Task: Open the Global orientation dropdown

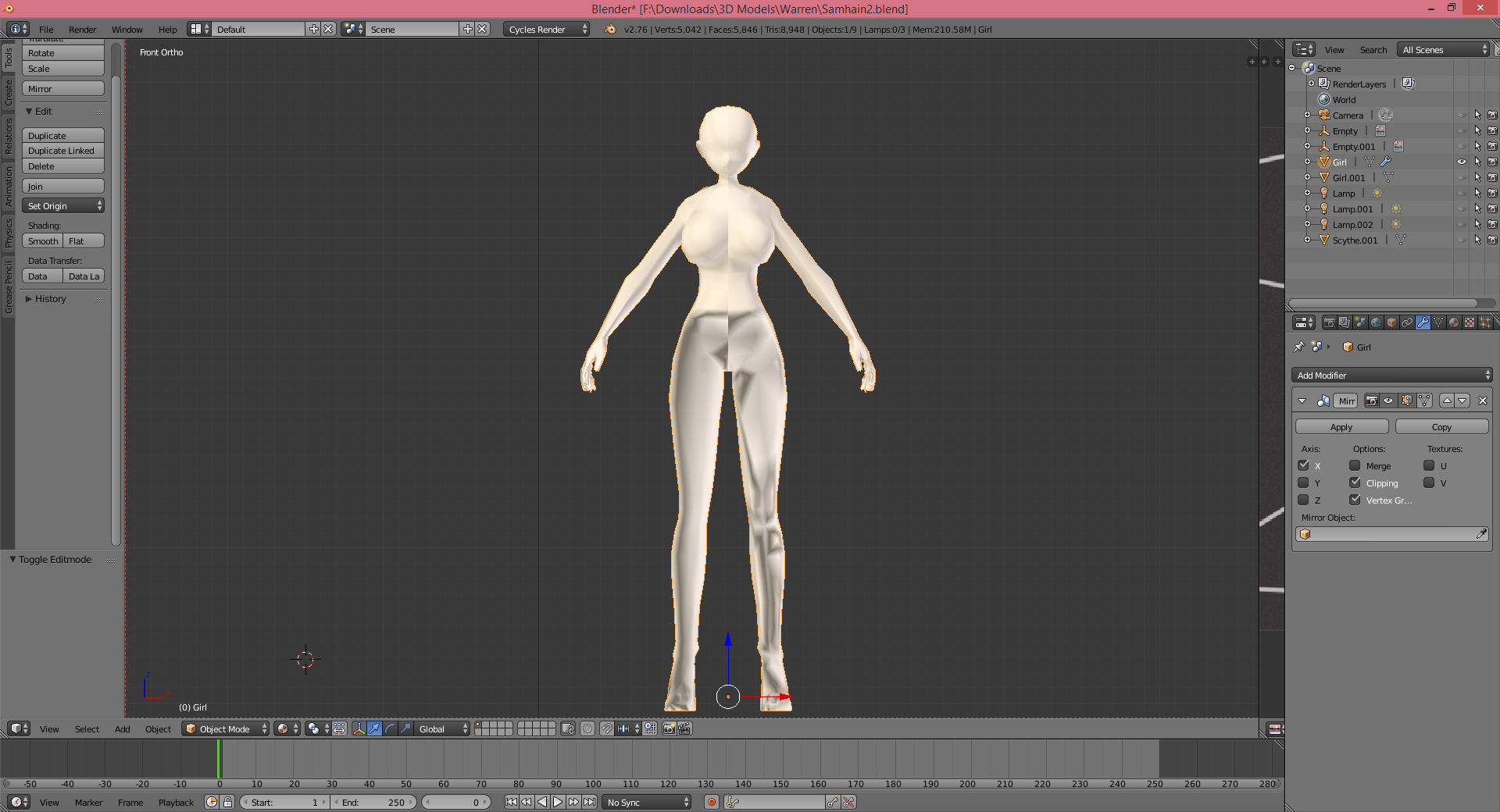Action: pyautogui.click(x=442, y=728)
